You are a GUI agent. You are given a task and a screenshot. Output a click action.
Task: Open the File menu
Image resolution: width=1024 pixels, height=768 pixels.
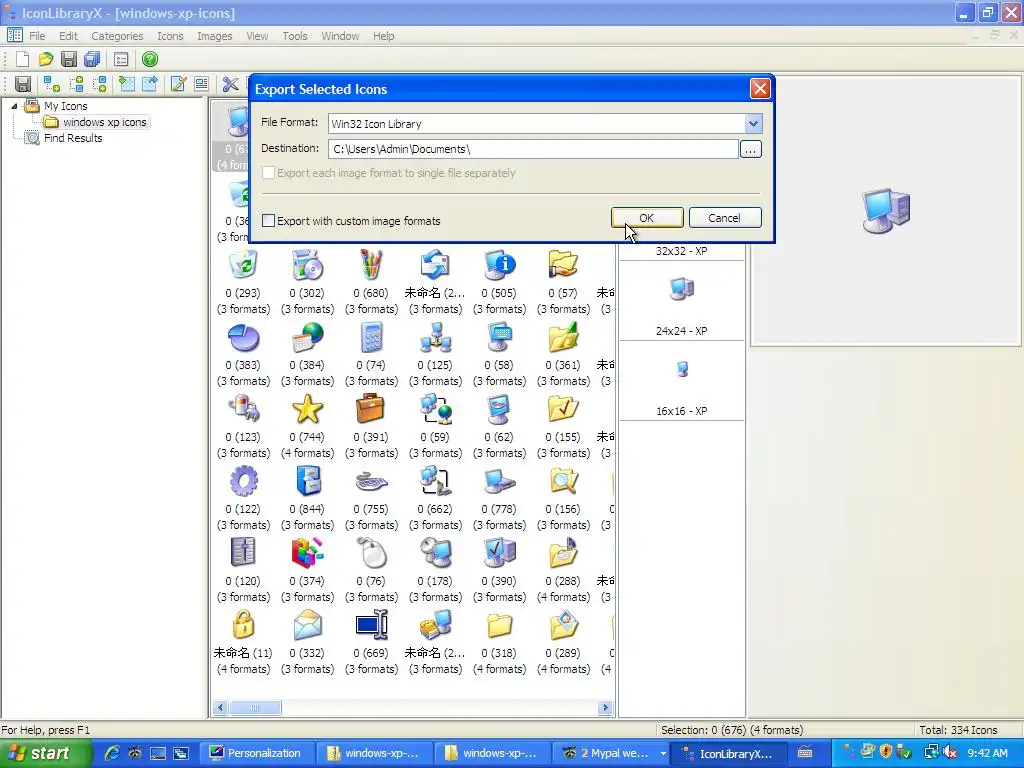[x=37, y=36]
